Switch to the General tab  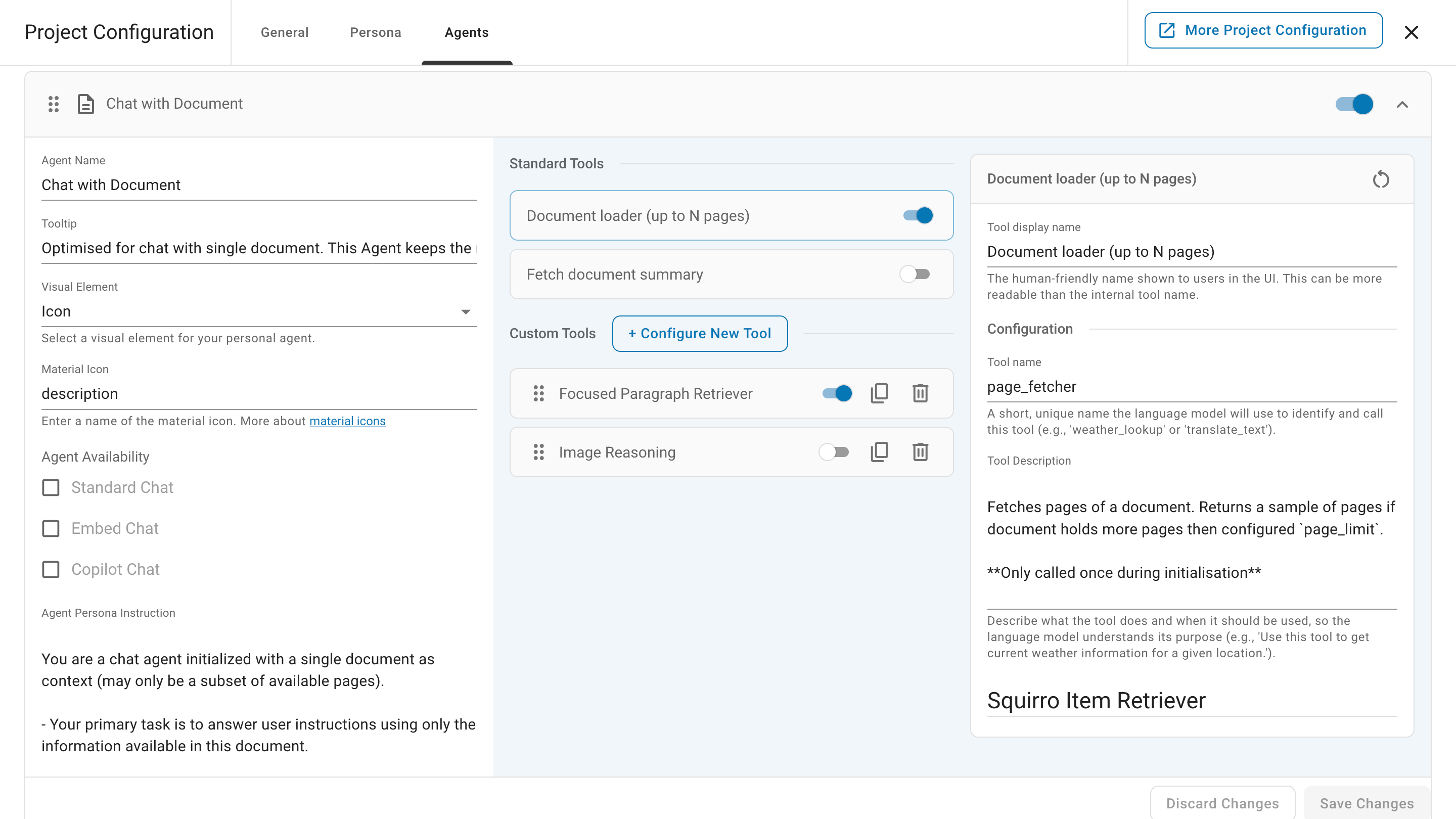point(284,32)
